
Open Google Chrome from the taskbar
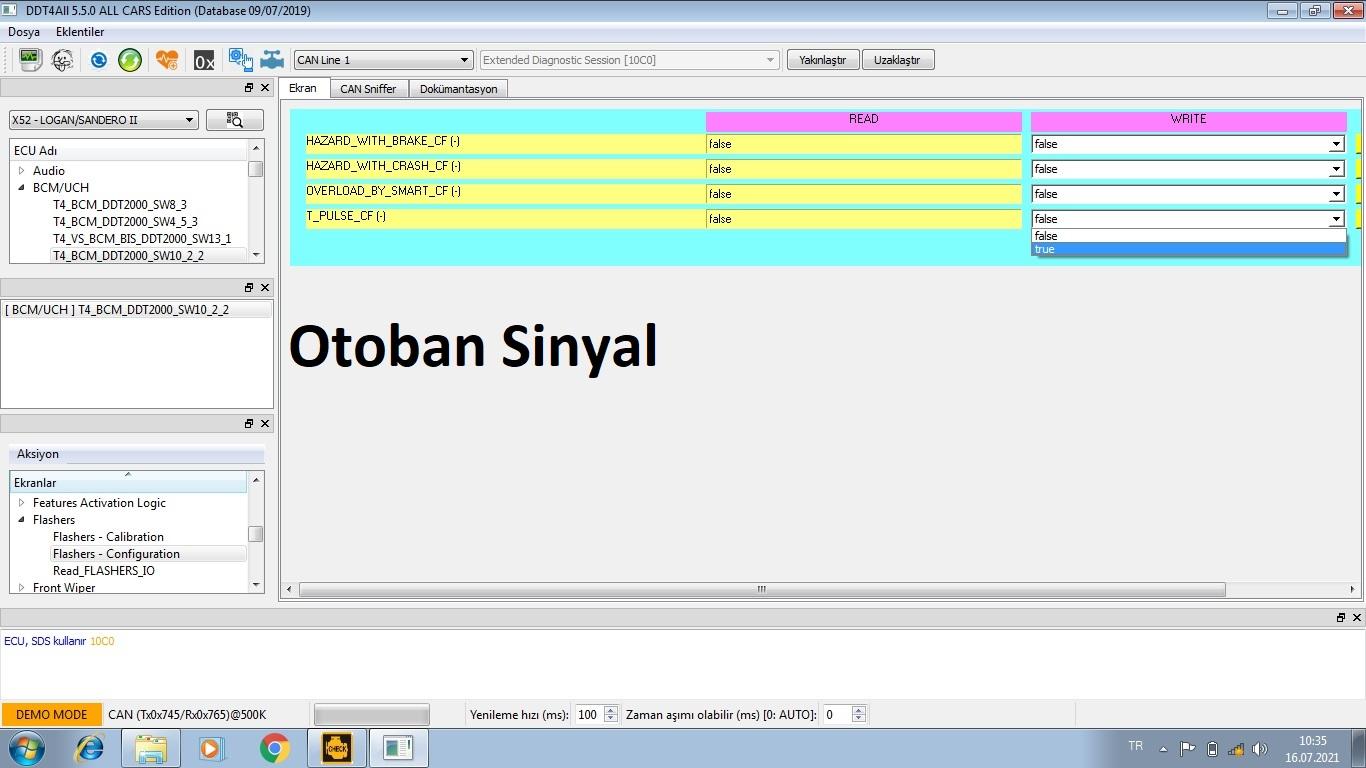coord(275,748)
